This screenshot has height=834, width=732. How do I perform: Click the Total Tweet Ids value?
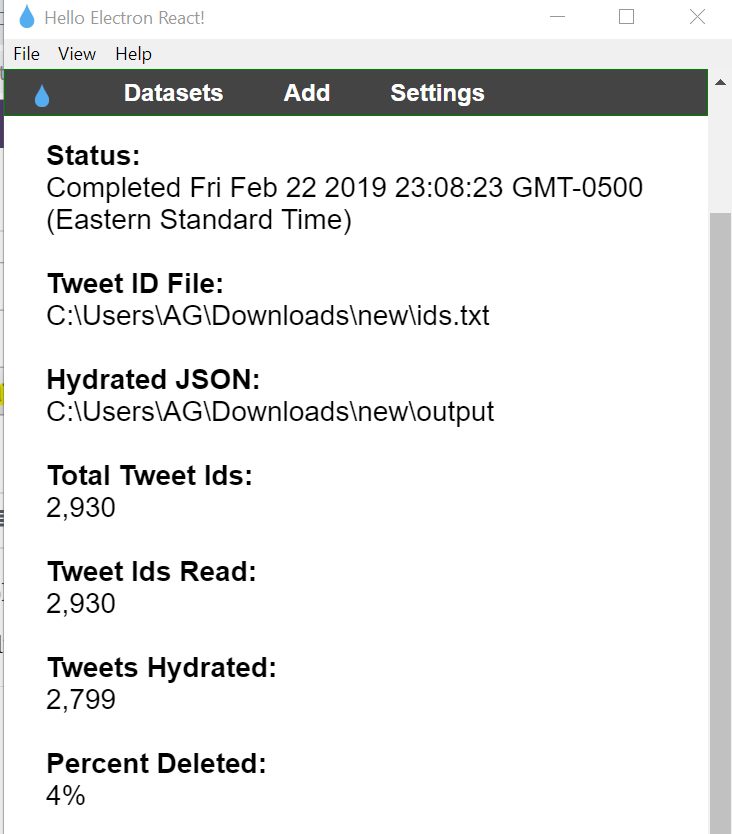pyautogui.click(x=81, y=508)
